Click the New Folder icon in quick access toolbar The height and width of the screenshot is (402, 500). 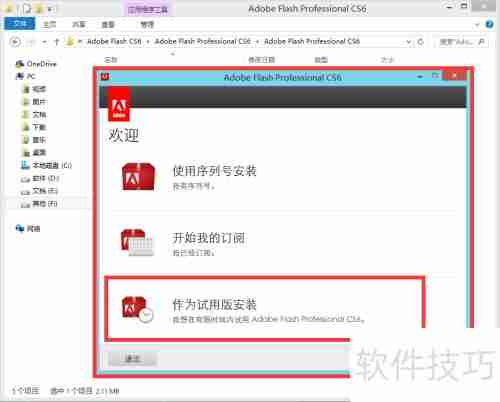(39, 9)
